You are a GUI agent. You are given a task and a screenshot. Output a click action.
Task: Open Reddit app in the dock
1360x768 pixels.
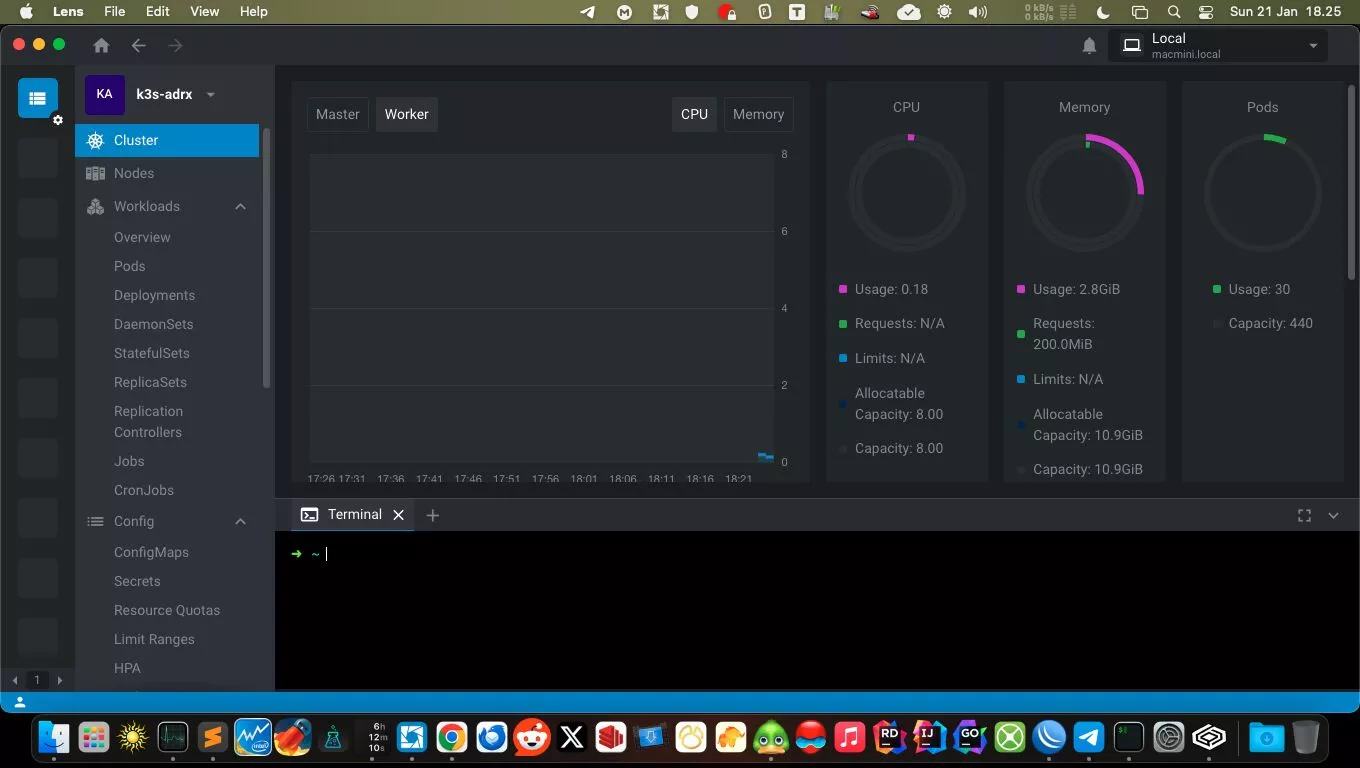pos(531,738)
